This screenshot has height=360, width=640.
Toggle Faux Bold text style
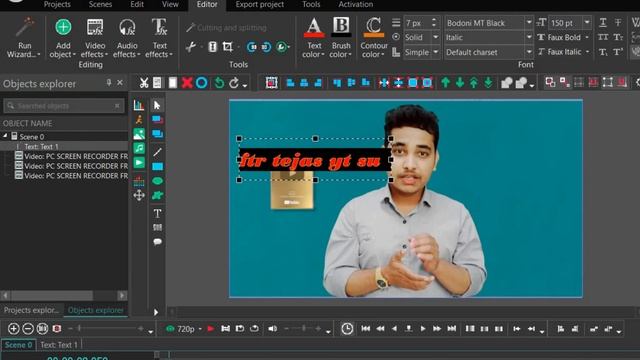pyautogui.click(x=563, y=37)
